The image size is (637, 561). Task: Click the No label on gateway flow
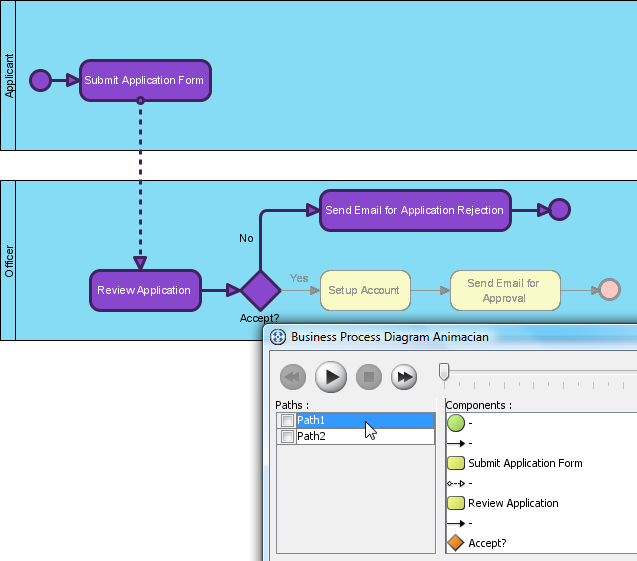pos(246,238)
